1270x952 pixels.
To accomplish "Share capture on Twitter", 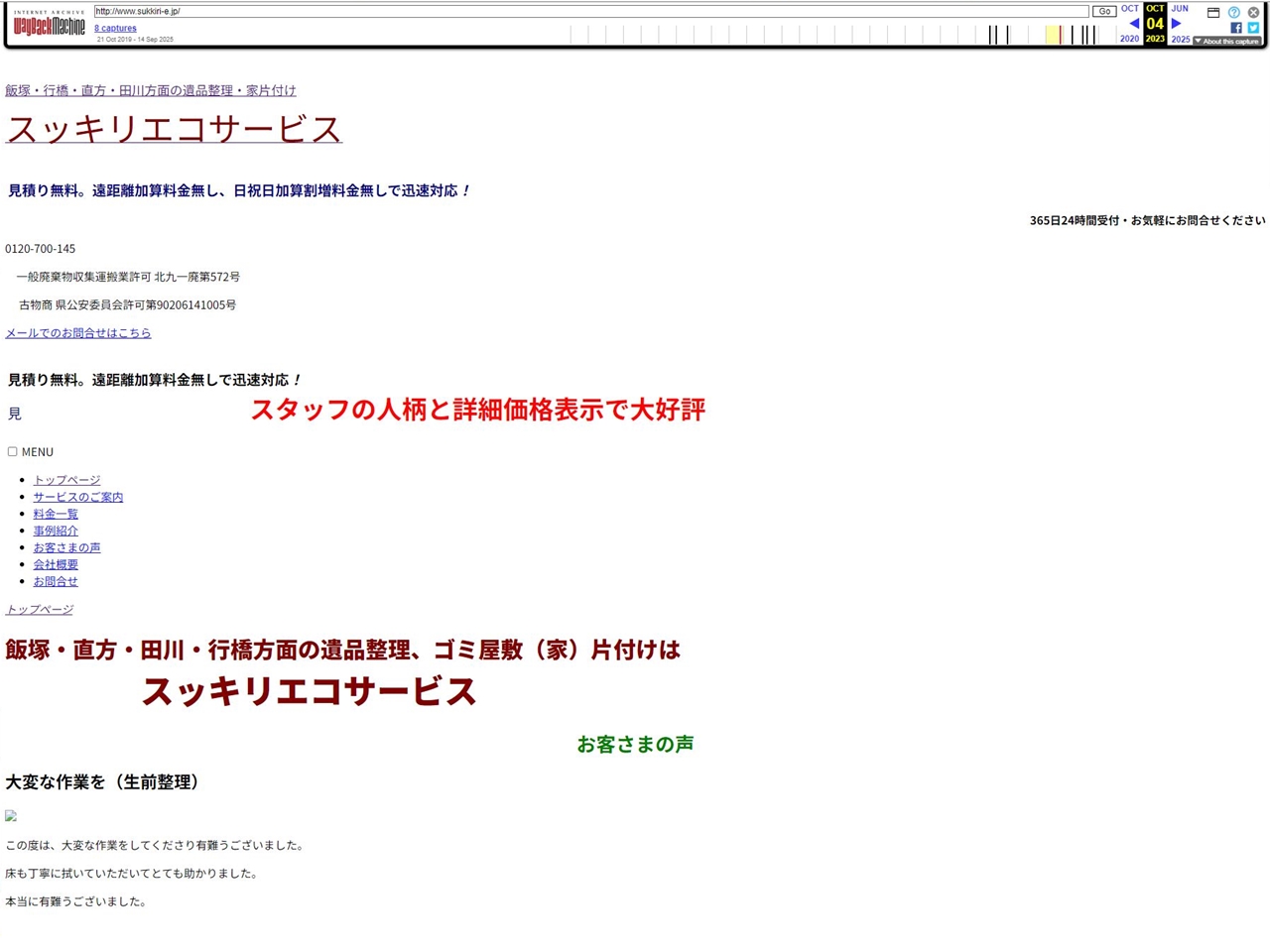I will point(1253,28).
